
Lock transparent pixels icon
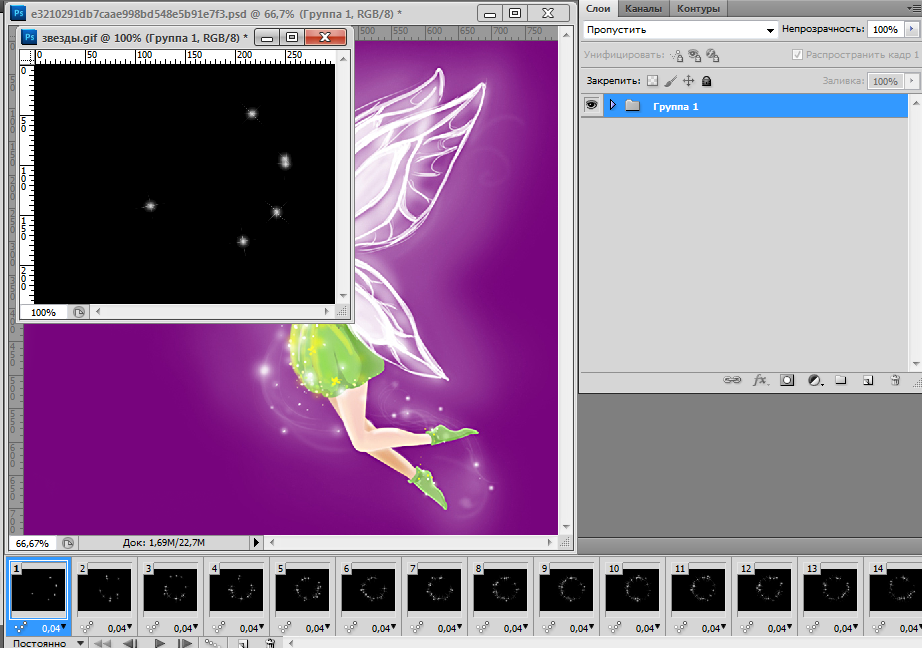coord(652,81)
